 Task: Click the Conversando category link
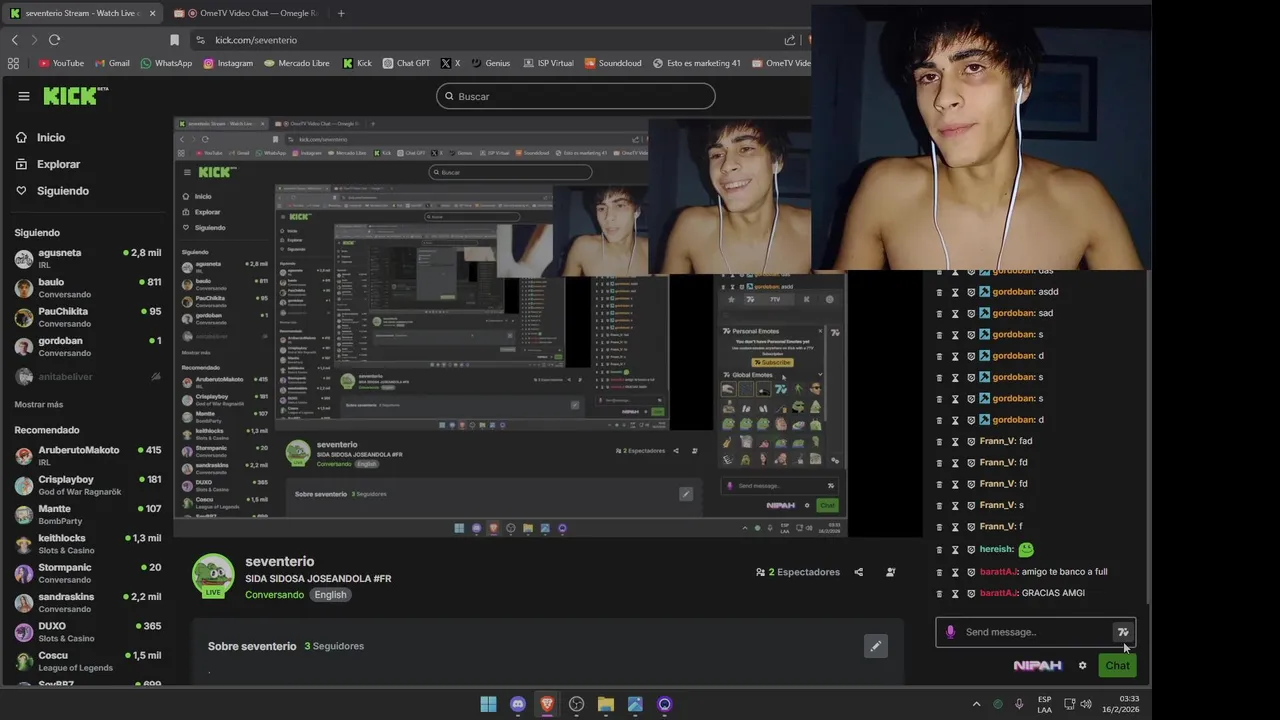274,594
